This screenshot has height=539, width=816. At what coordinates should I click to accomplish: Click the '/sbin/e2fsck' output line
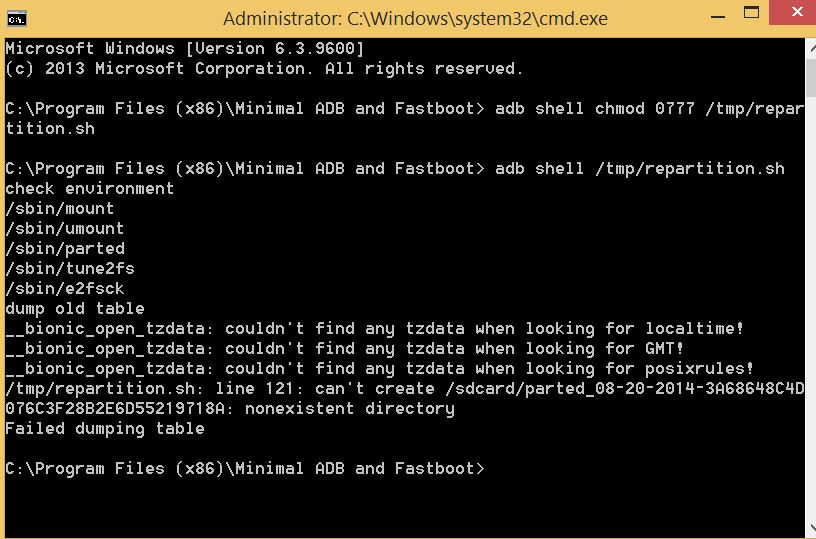coord(65,289)
